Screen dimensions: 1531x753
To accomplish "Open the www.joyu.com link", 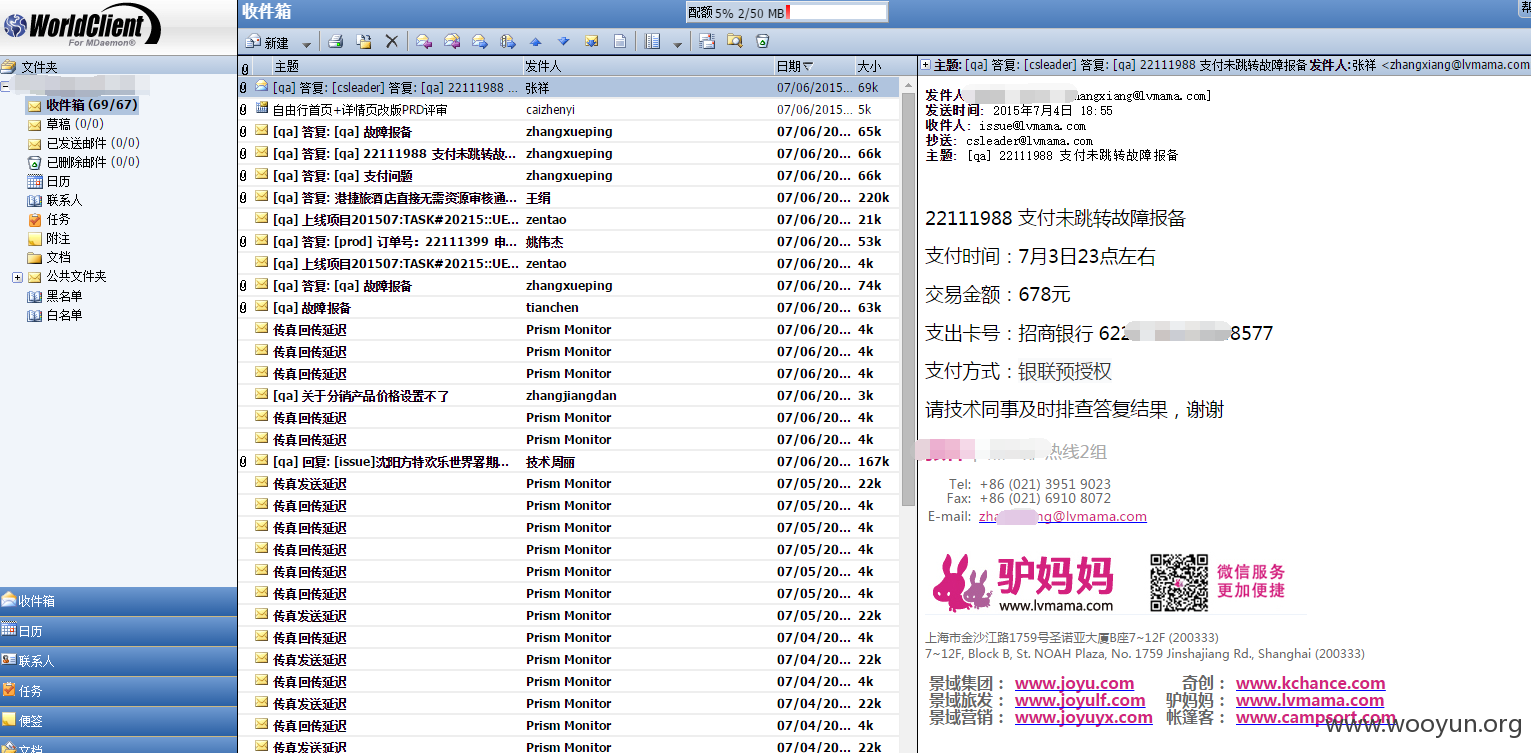I will tap(1074, 684).
